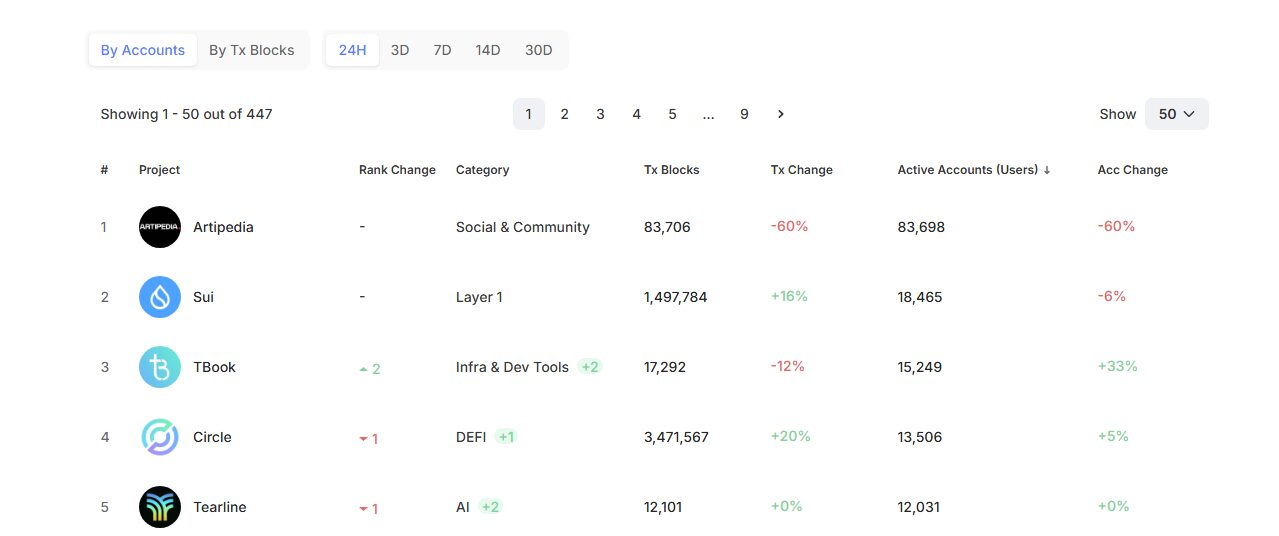This screenshot has width=1279, height=536.
Task: Switch to the 30D time tab
Action: point(538,50)
